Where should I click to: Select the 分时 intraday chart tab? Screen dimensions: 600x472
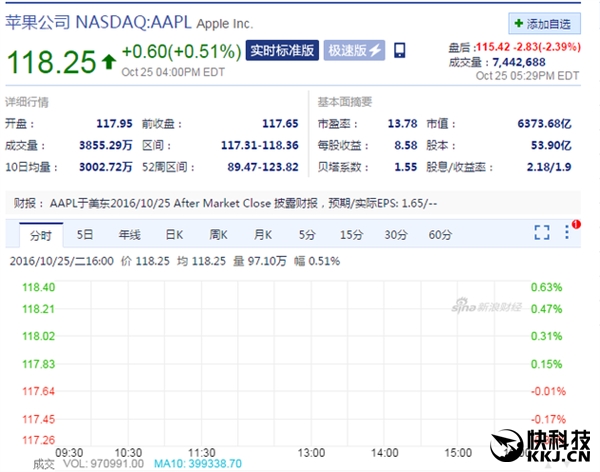click(x=40, y=234)
